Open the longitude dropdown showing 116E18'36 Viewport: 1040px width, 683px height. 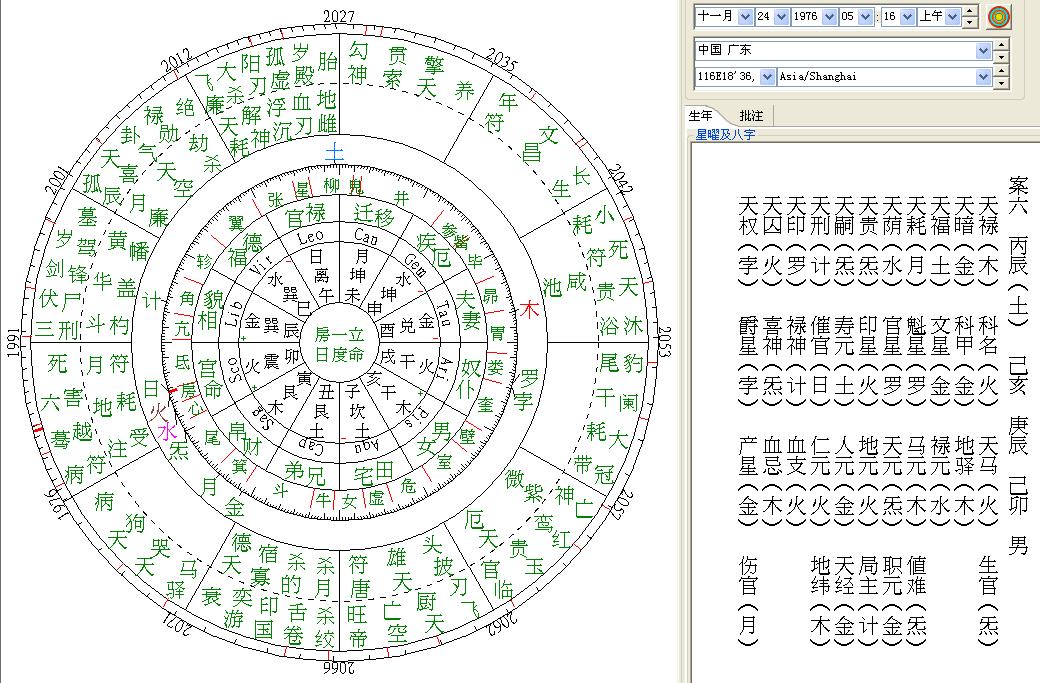pos(767,77)
